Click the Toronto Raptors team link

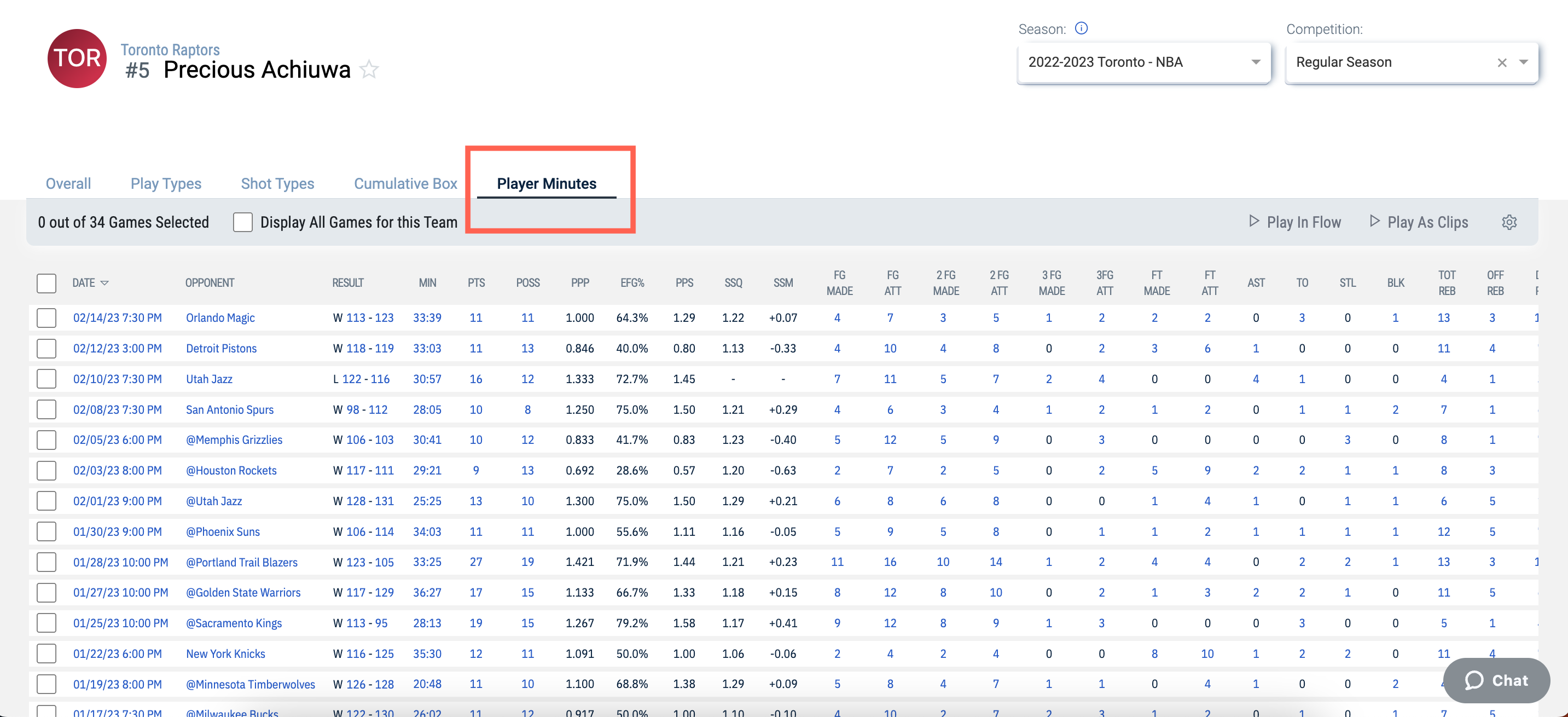click(x=170, y=49)
